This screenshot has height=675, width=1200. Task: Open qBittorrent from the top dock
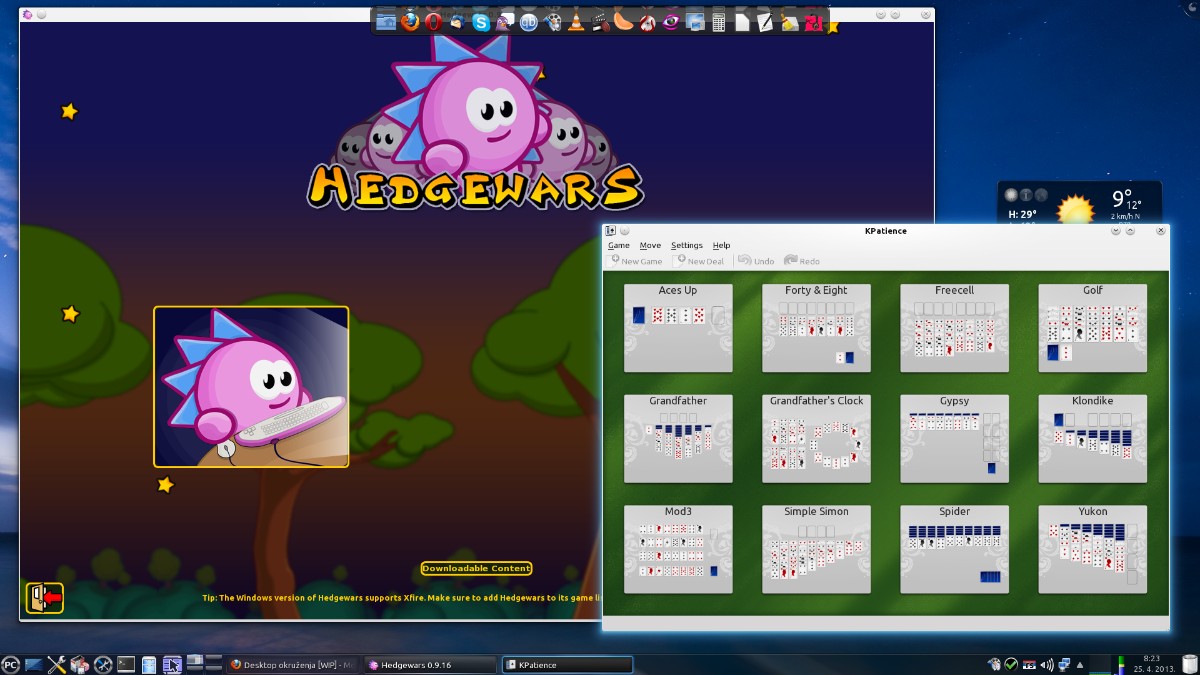click(x=528, y=22)
